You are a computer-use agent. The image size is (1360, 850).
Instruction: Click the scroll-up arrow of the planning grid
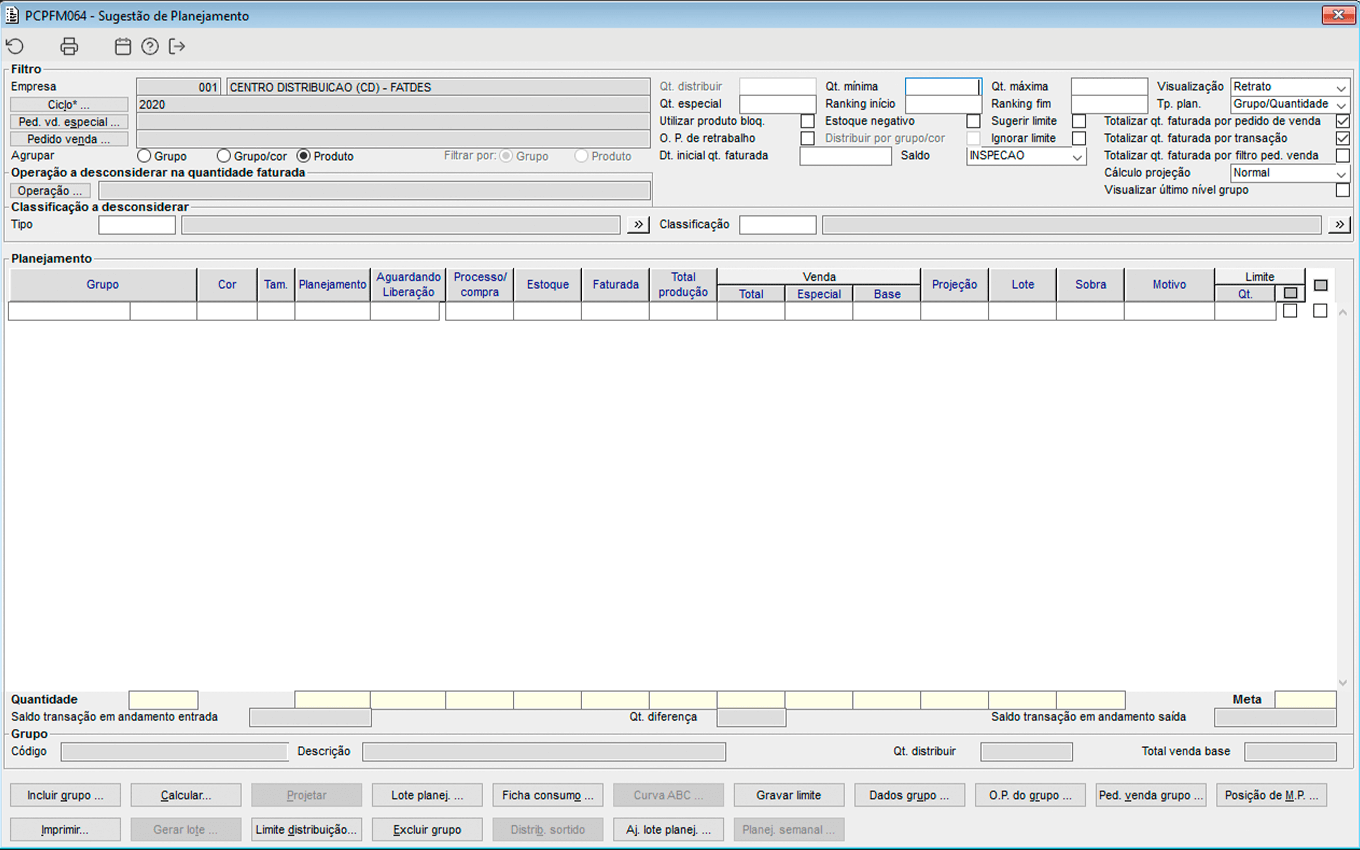pos(1343,313)
